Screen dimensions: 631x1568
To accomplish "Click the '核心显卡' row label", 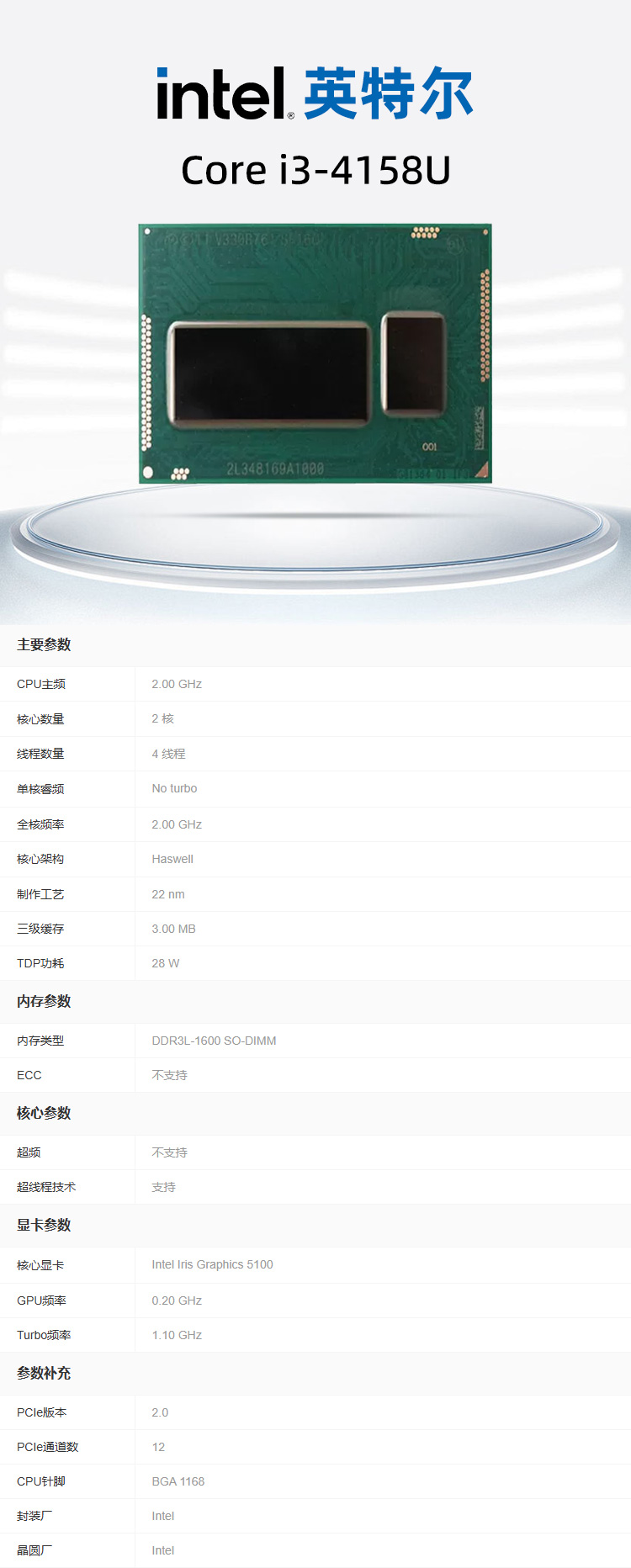I will click(x=40, y=1265).
